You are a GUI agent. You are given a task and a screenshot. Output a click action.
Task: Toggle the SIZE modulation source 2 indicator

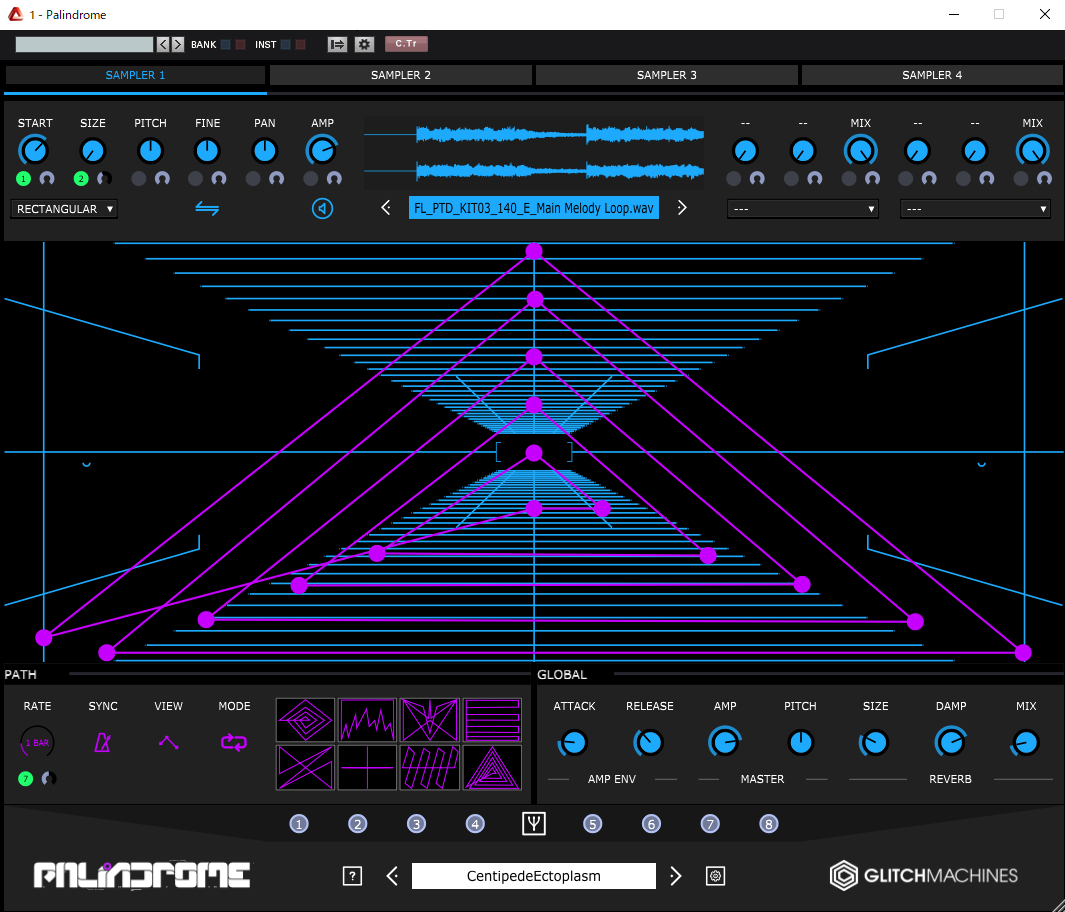point(81,179)
